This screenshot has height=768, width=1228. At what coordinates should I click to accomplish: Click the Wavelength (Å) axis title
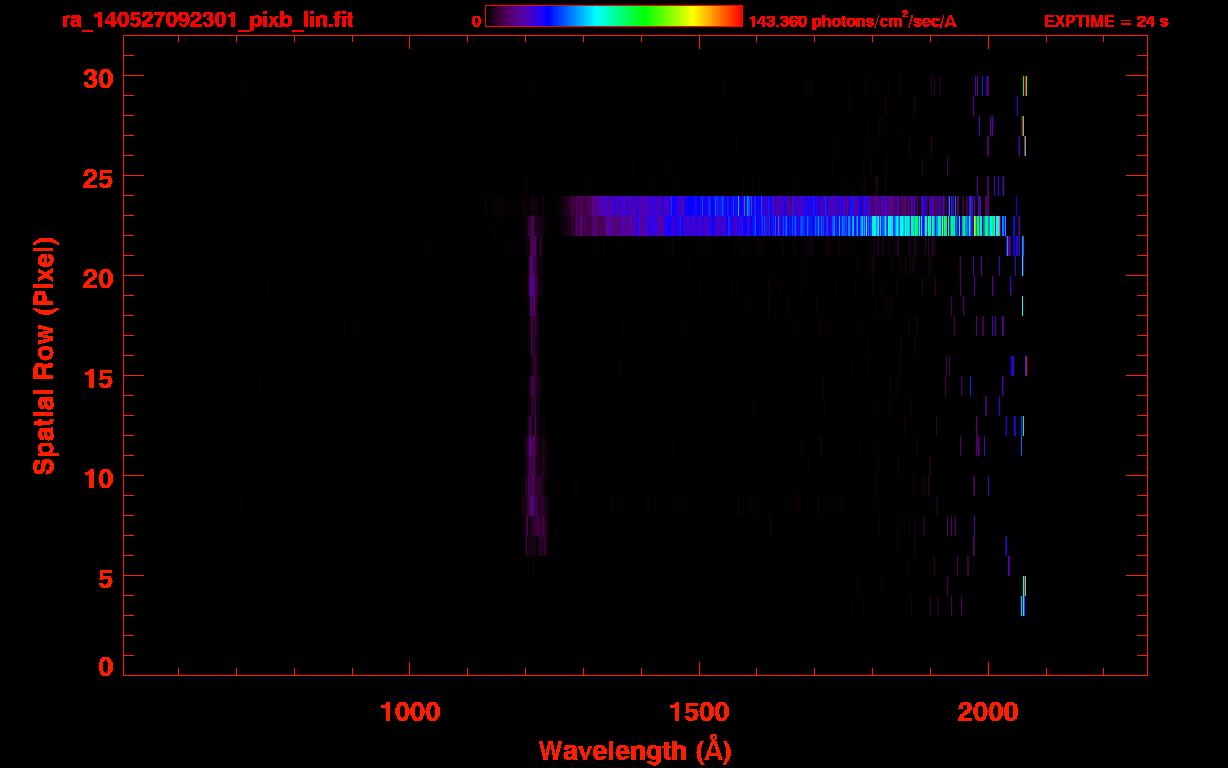635,750
